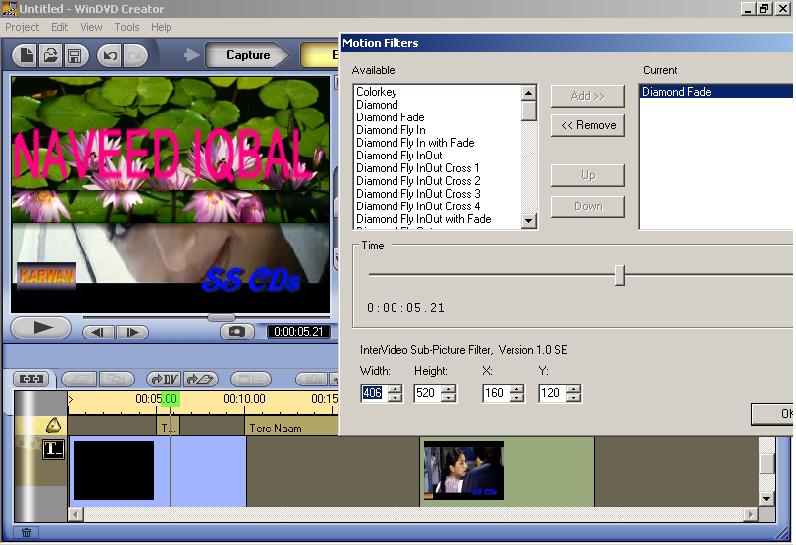
Task: Open the Project menu
Action: coord(22,27)
